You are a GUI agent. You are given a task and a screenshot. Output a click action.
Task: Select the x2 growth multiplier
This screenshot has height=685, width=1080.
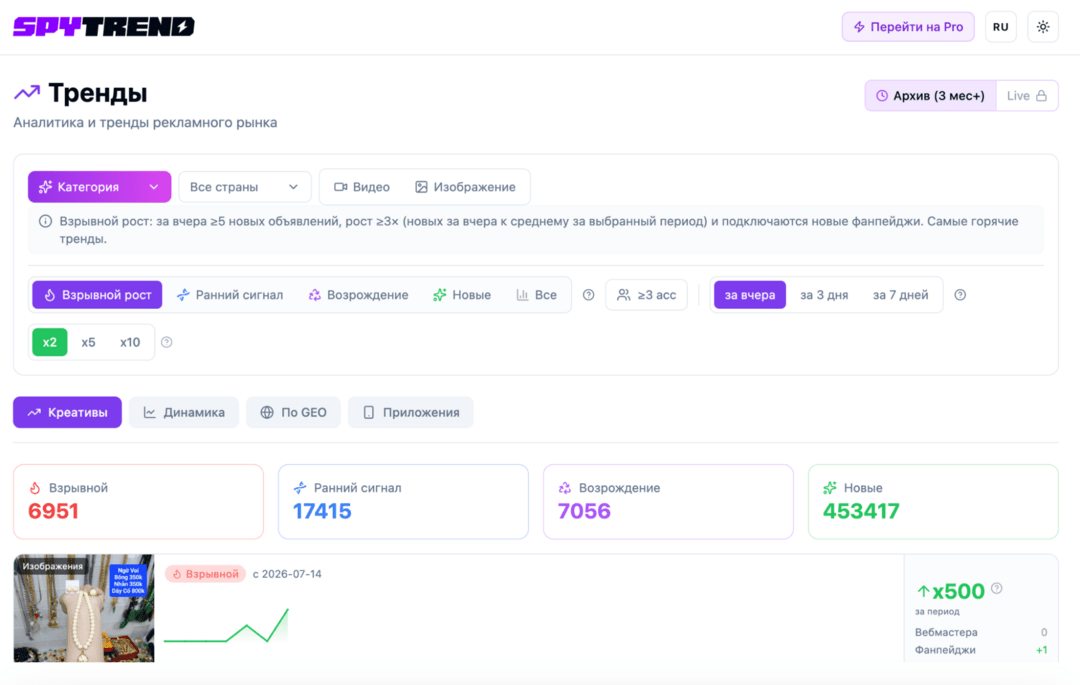(50, 342)
